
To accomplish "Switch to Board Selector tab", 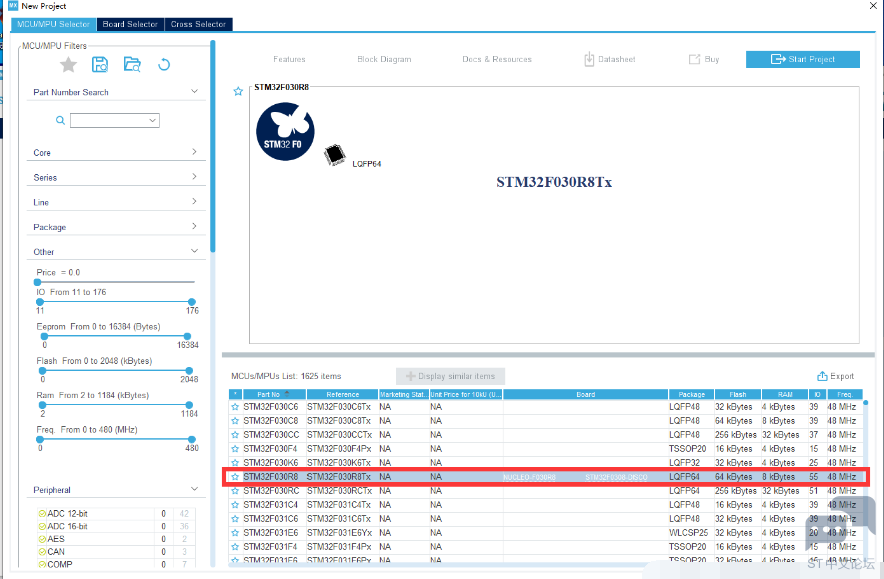I will click(x=130, y=24).
